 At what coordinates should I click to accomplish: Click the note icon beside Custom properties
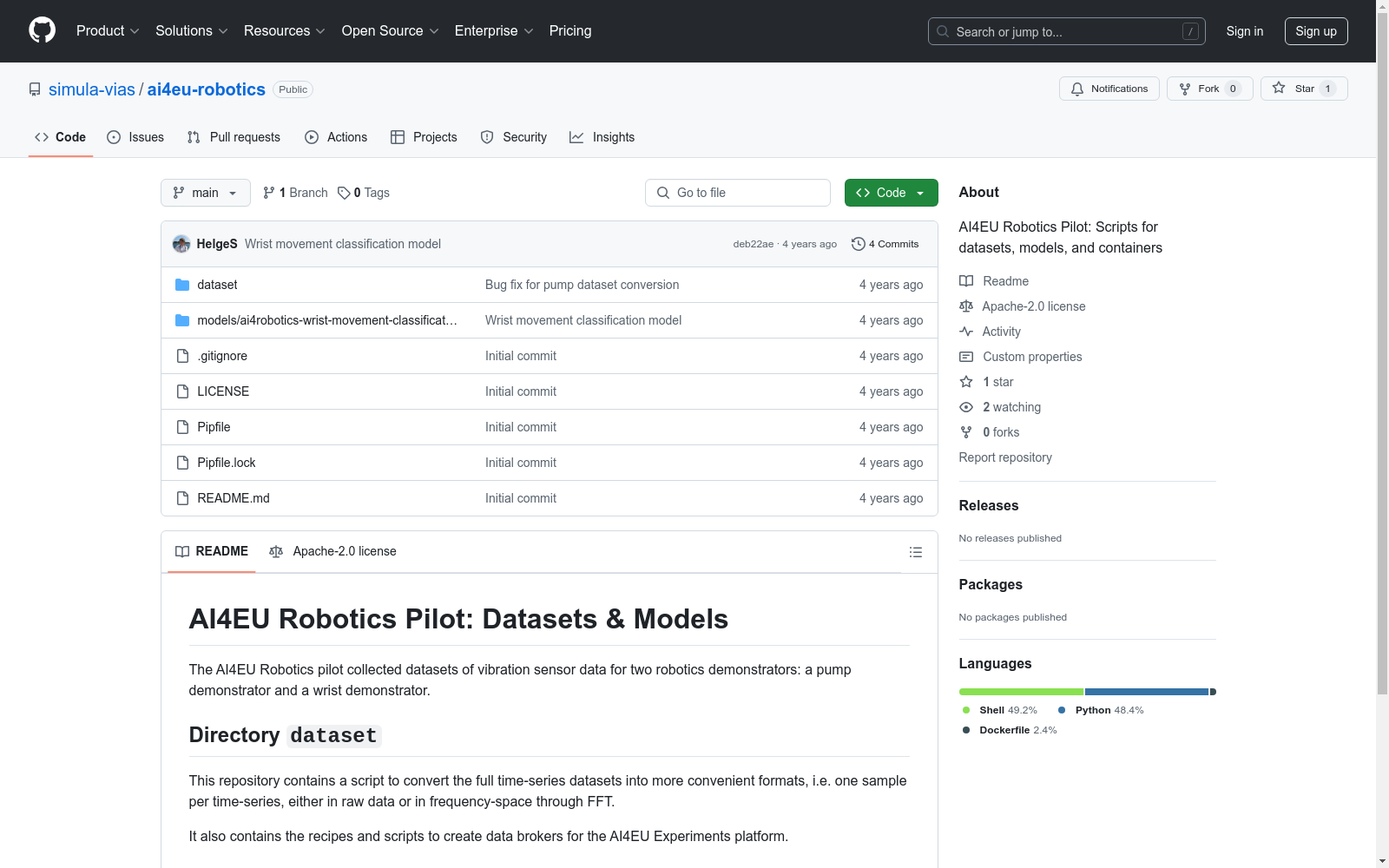coord(966,357)
